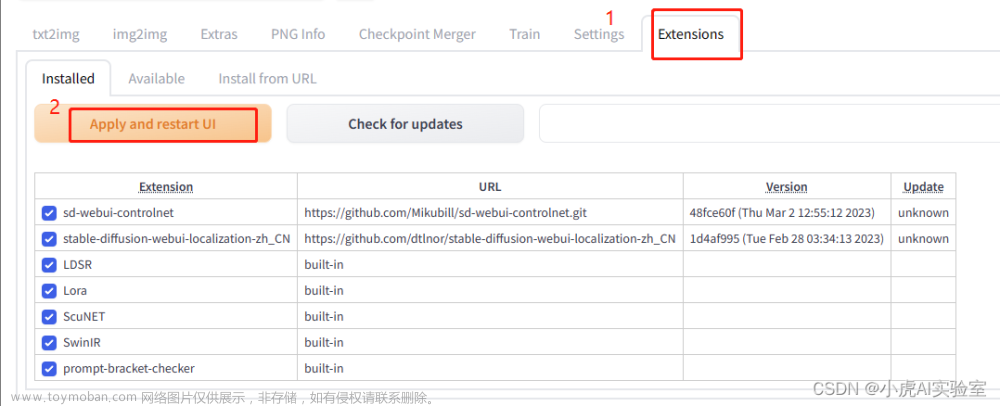Uncheck the ScuNET extension checkbox

pyautogui.click(x=49, y=317)
